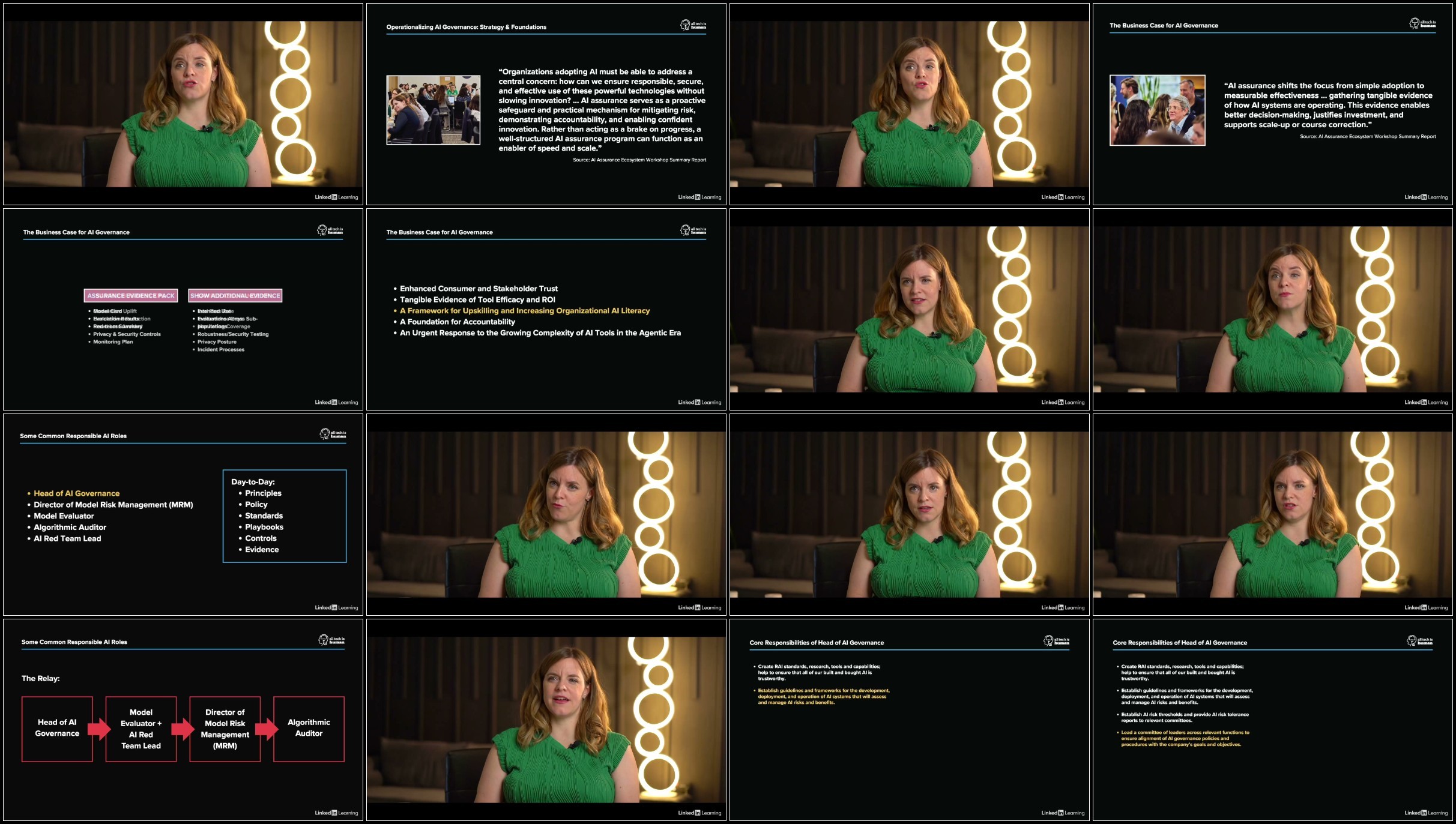Click All Tech Is Human logo on Day-to-Day roles slide
The image size is (1456, 824).
(x=333, y=435)
